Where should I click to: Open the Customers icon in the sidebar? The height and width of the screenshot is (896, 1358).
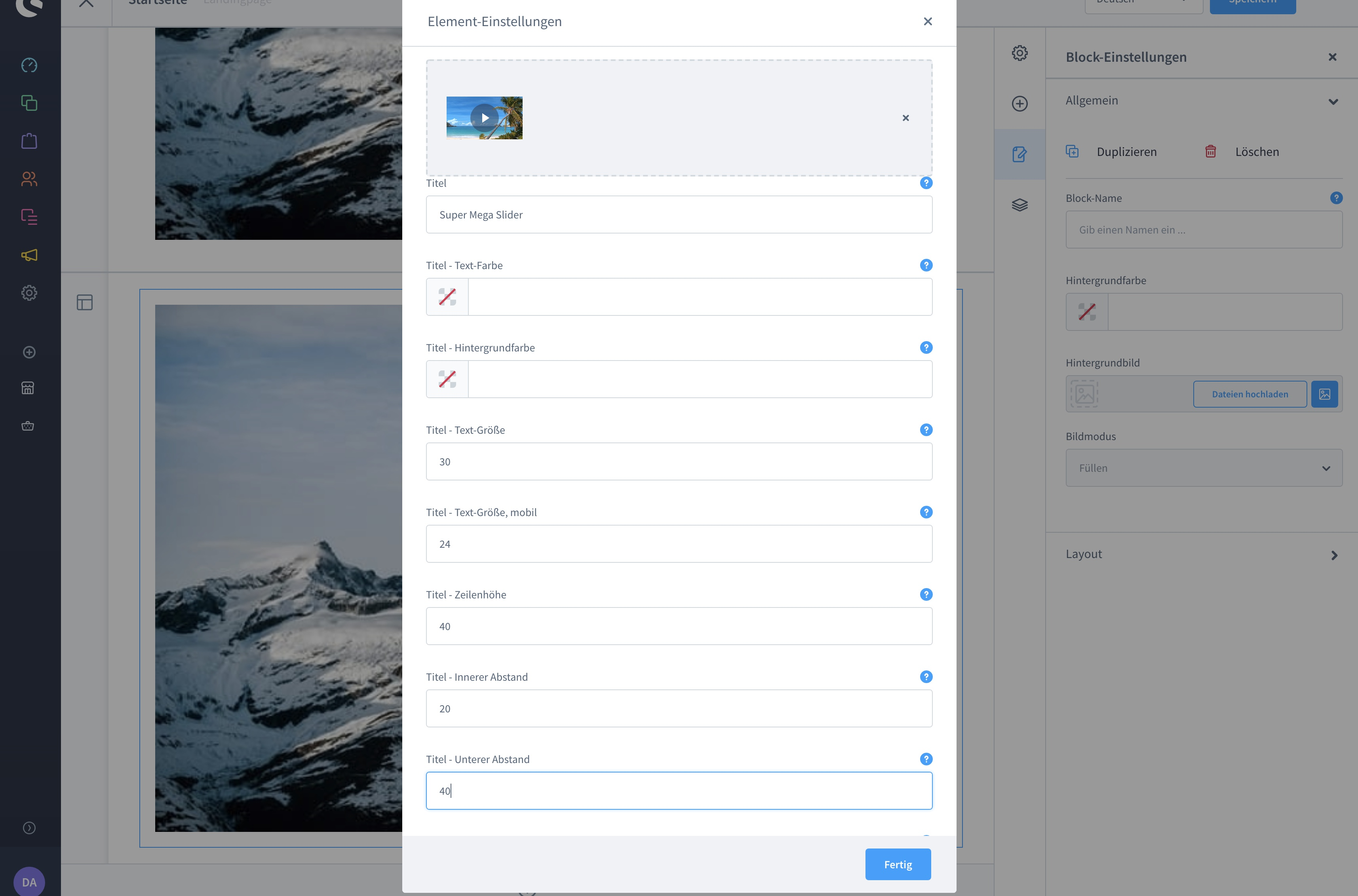click(29, 179)
